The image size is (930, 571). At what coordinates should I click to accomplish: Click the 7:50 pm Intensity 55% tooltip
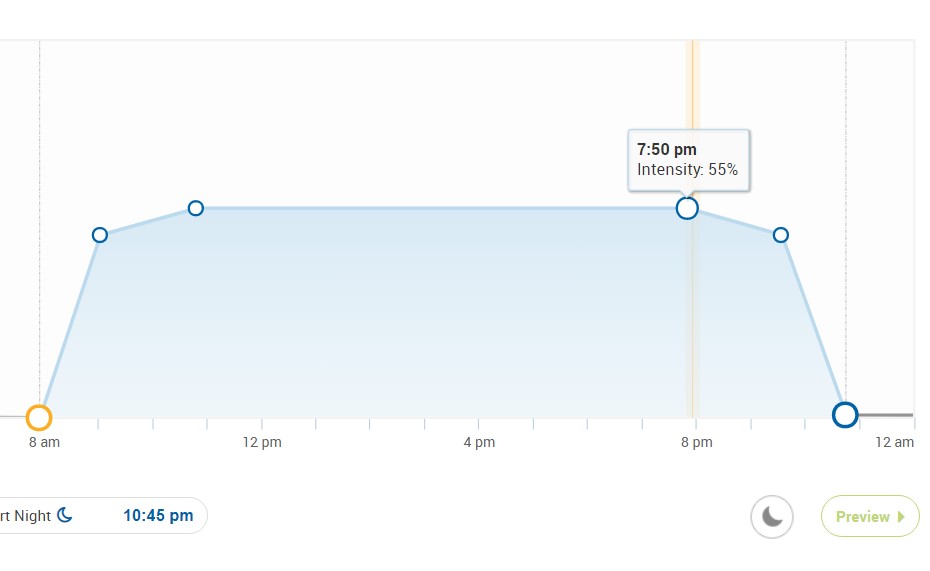[688, 160]
